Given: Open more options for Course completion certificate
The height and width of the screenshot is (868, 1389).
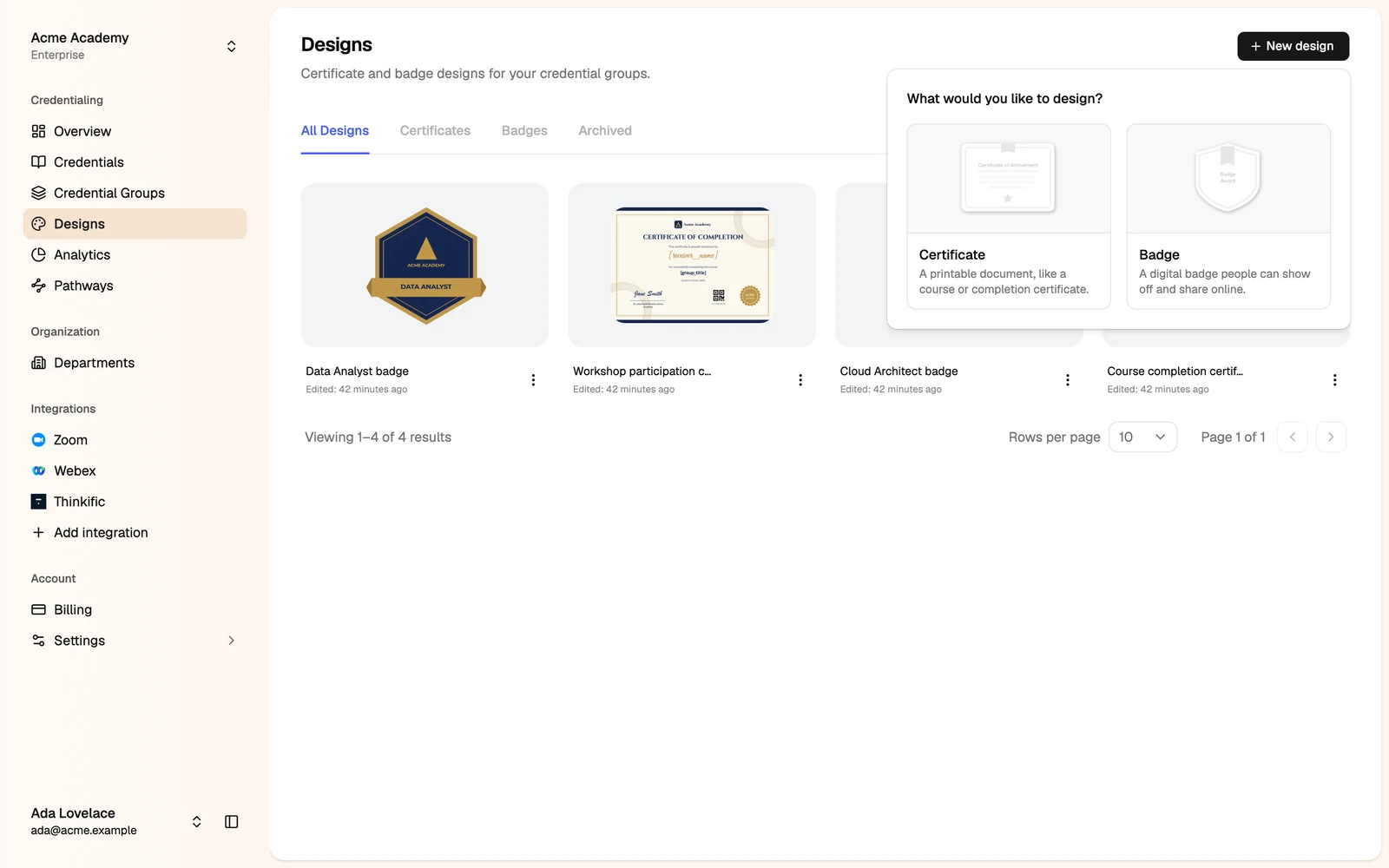Looking at the screenshot, I should coord(1335,380).
